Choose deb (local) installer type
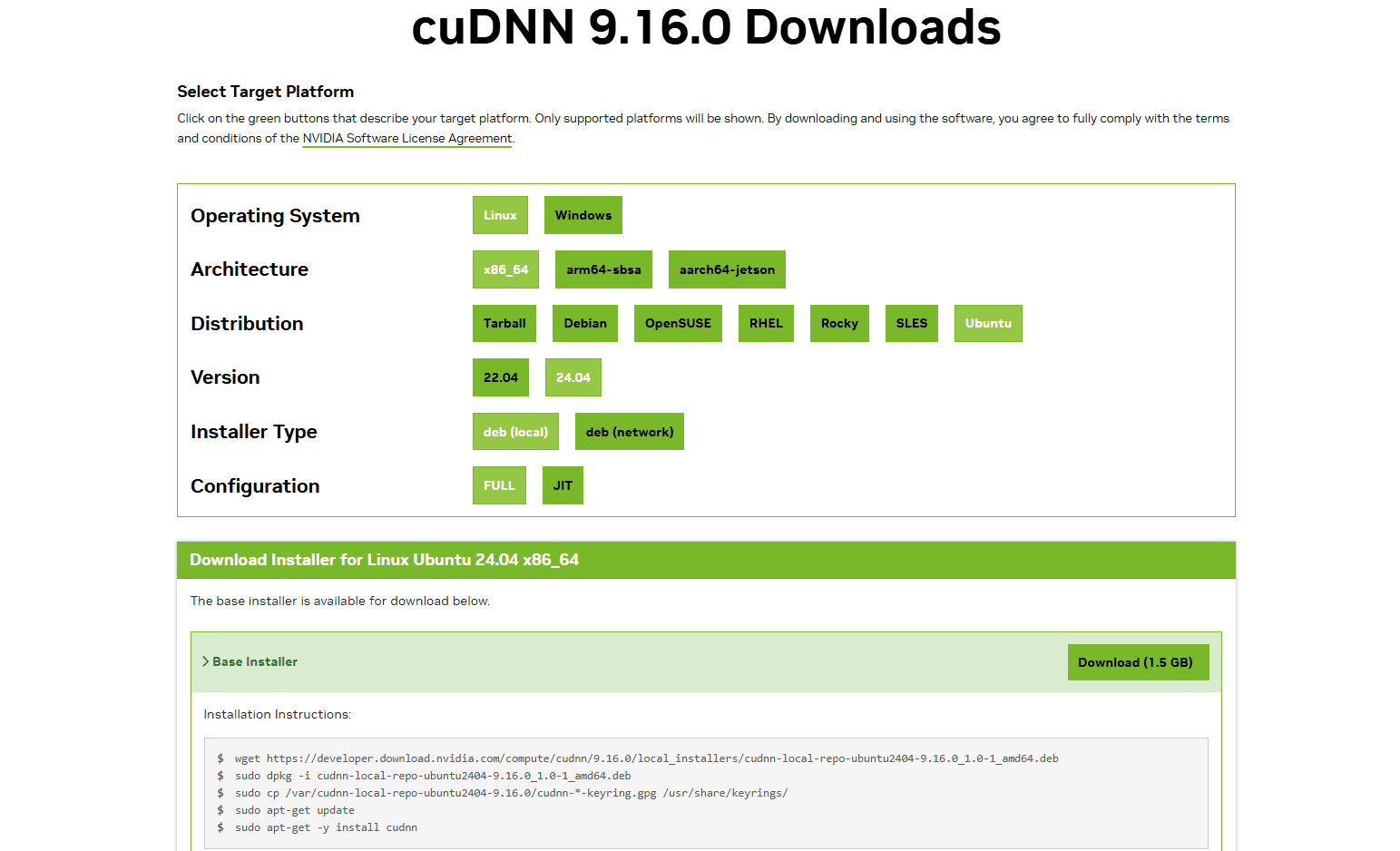This screenshot has height=851, width=1400. point(515,432)
